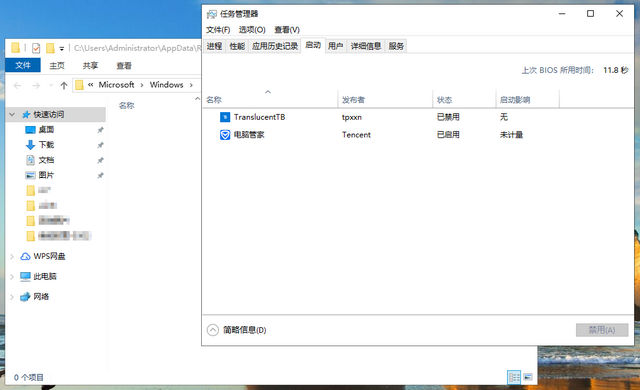Expand the 此电脑 tree node

[x=12, y=277]
